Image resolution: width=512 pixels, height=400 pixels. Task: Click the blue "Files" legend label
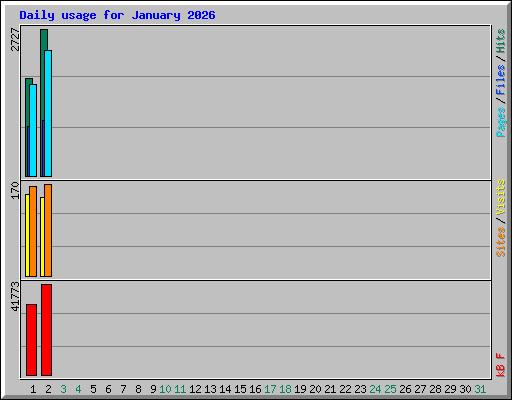(x=500, y=80)
